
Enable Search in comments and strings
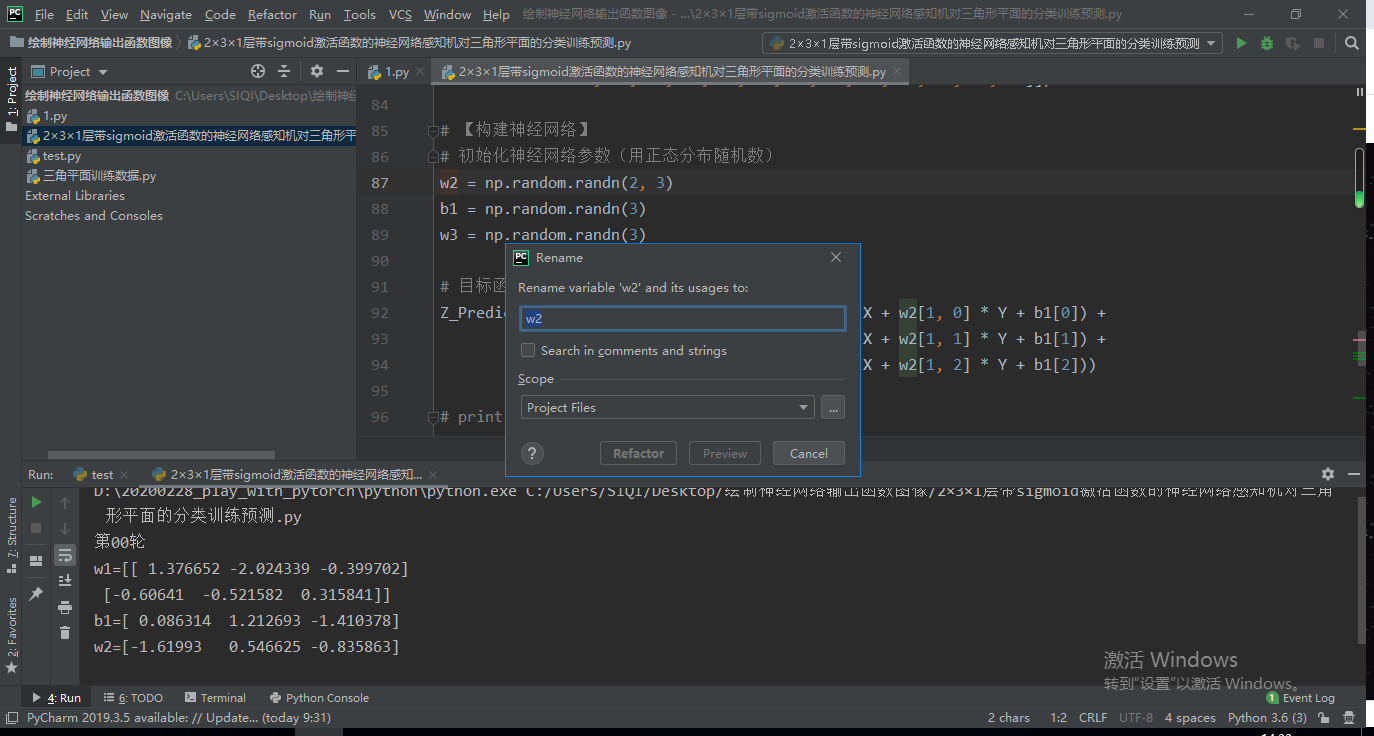[528, 350]
